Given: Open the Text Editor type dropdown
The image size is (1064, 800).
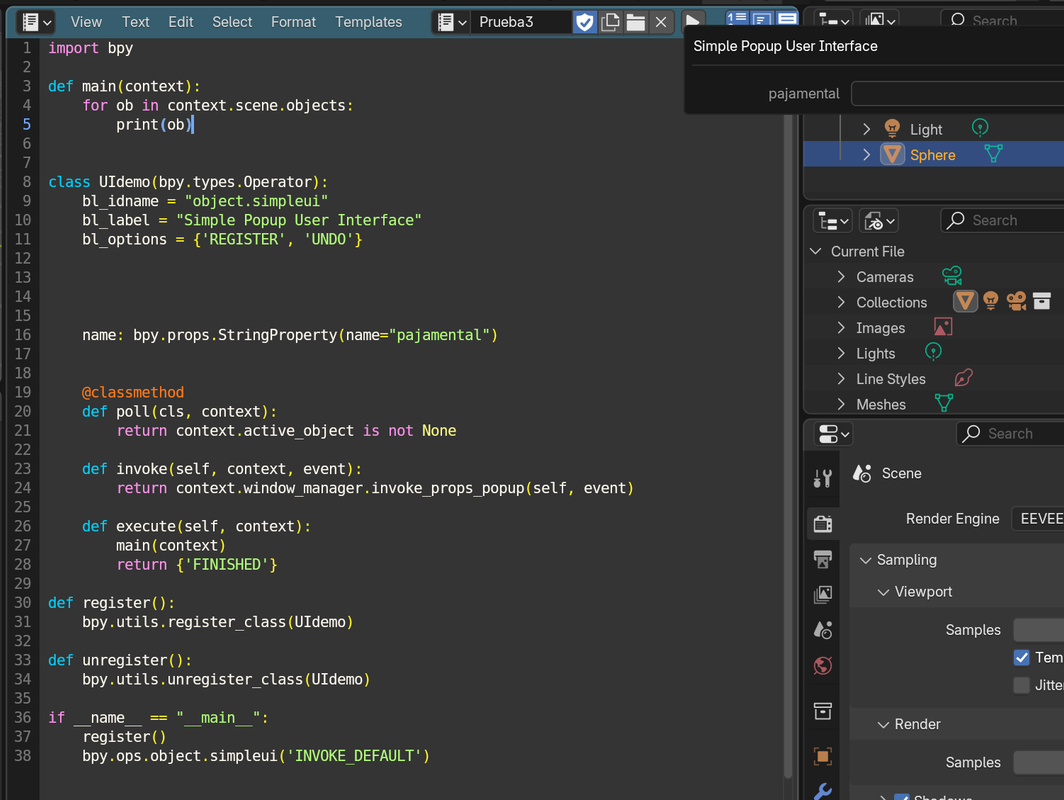Looking at the screenshot, I should pos(36,22).
